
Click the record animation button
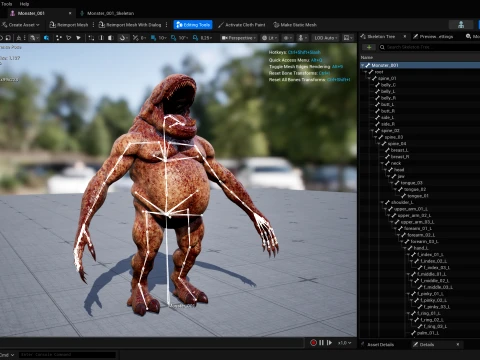coord(313,343)
